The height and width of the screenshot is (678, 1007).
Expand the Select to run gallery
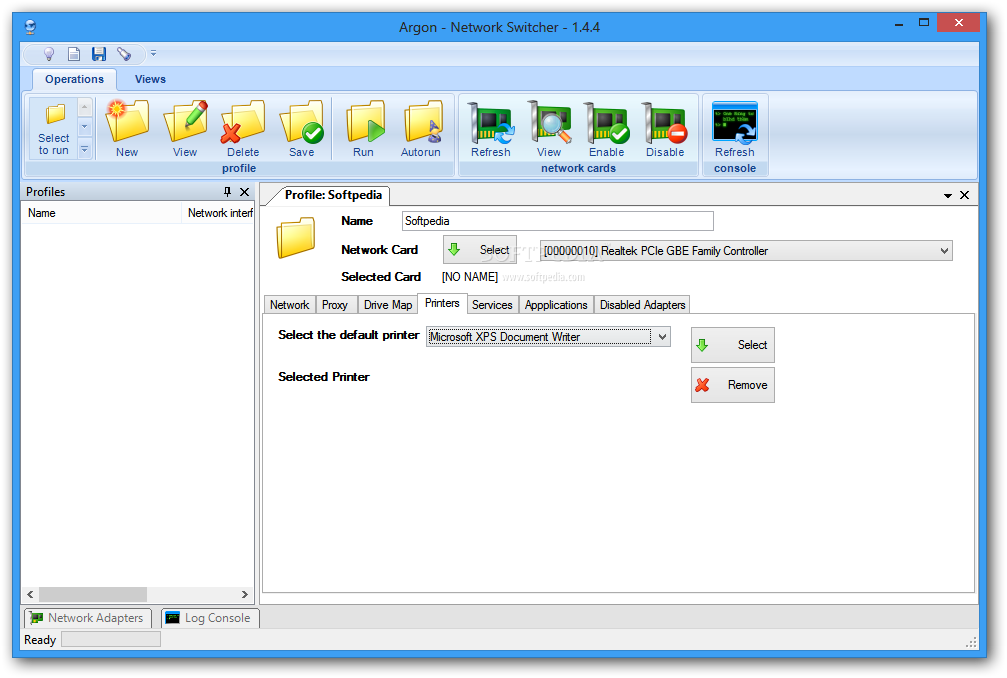click(x=85, y=150)
